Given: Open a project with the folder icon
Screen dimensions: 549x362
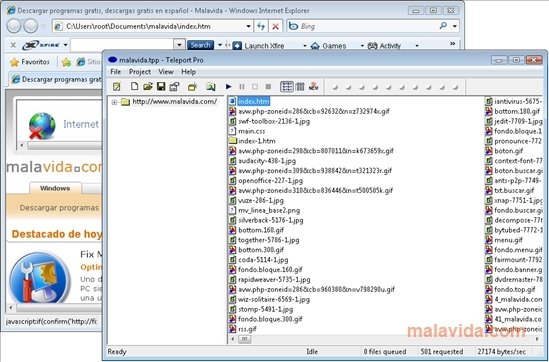Looking at the screenshot, I should 147,86.
